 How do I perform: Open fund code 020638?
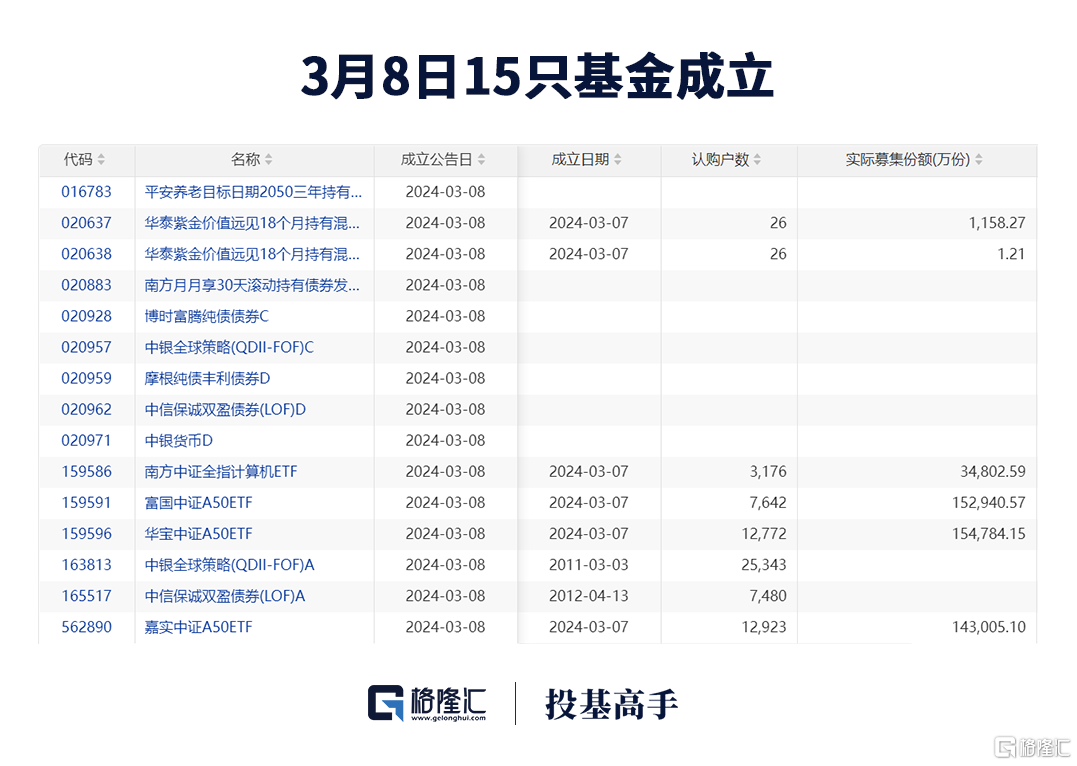87,254
